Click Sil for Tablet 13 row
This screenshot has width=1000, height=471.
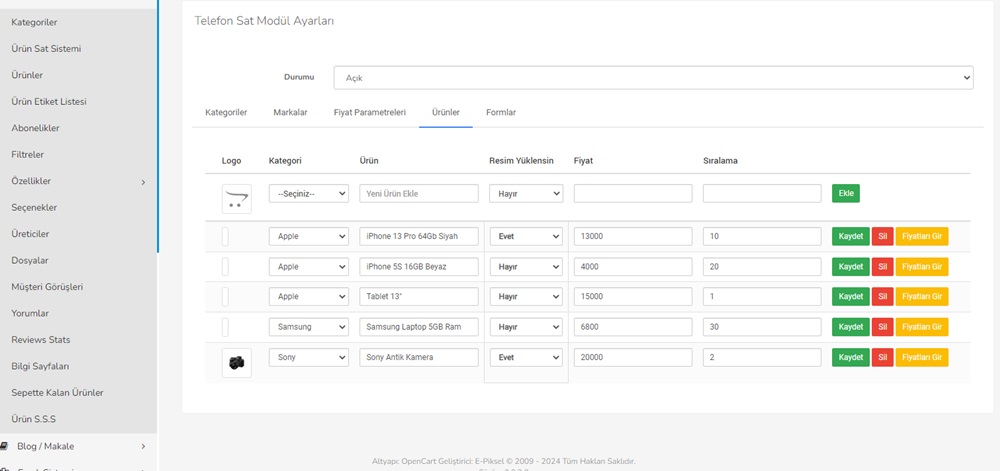[x=883, y=296]
